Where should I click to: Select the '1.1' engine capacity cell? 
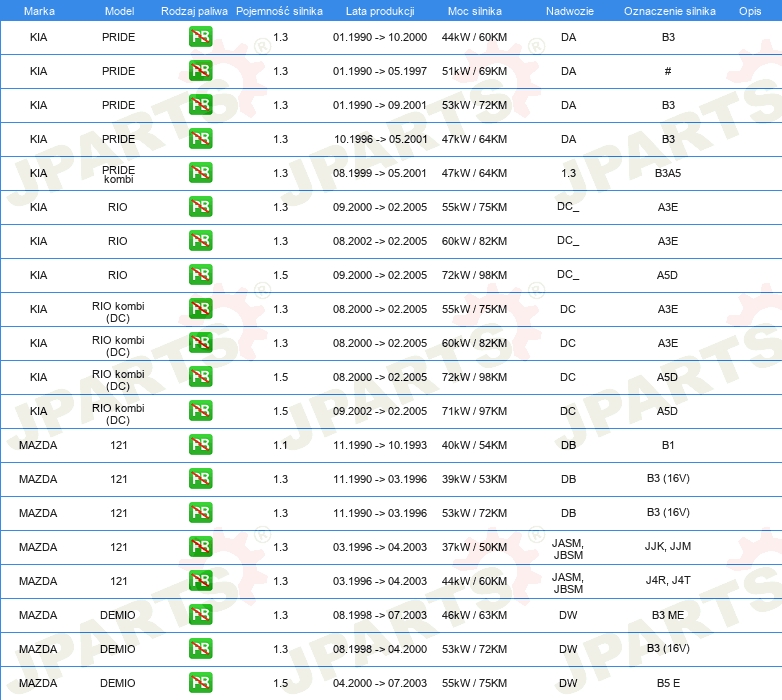tap(280, 445)
